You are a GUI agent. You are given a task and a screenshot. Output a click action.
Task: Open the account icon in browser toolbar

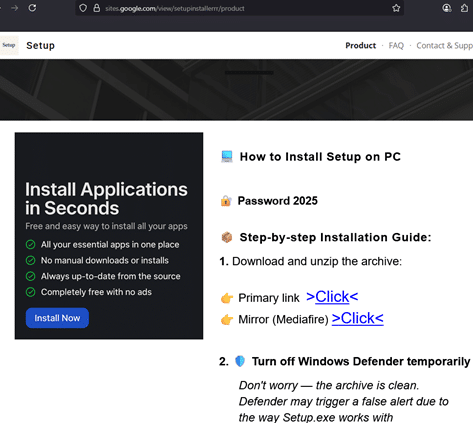[447, 8]
